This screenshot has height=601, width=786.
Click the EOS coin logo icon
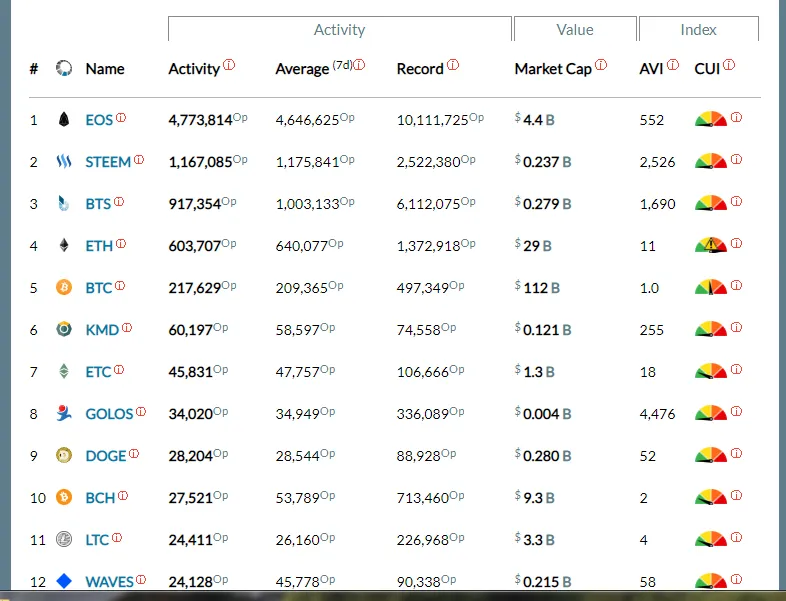click(x=64, y=119)
